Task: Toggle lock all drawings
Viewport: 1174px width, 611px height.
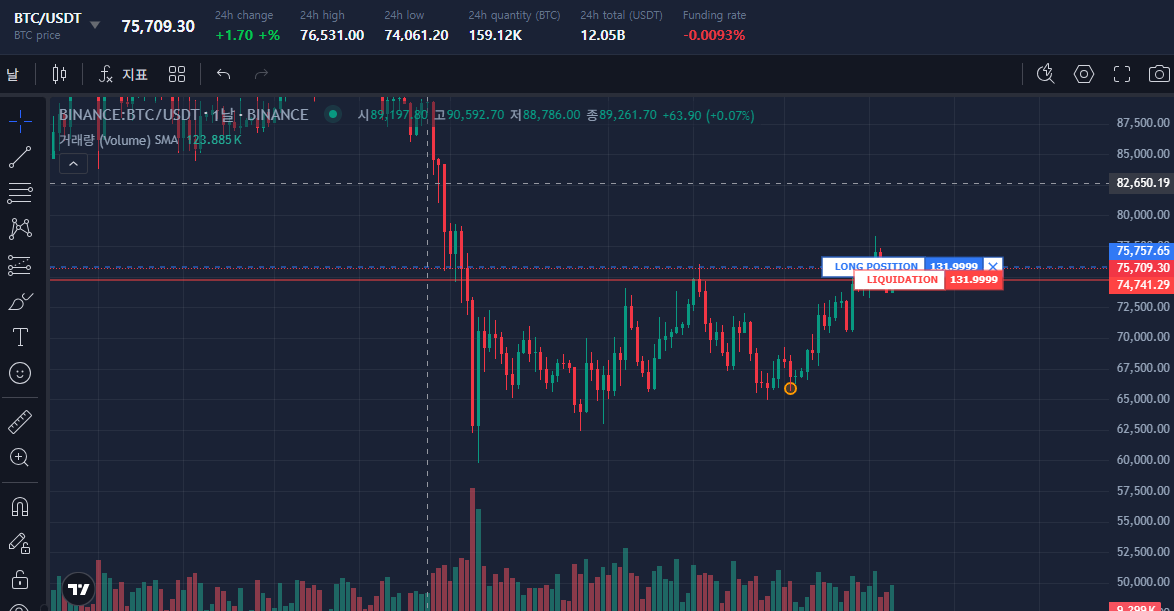Action: coord(20,580)
